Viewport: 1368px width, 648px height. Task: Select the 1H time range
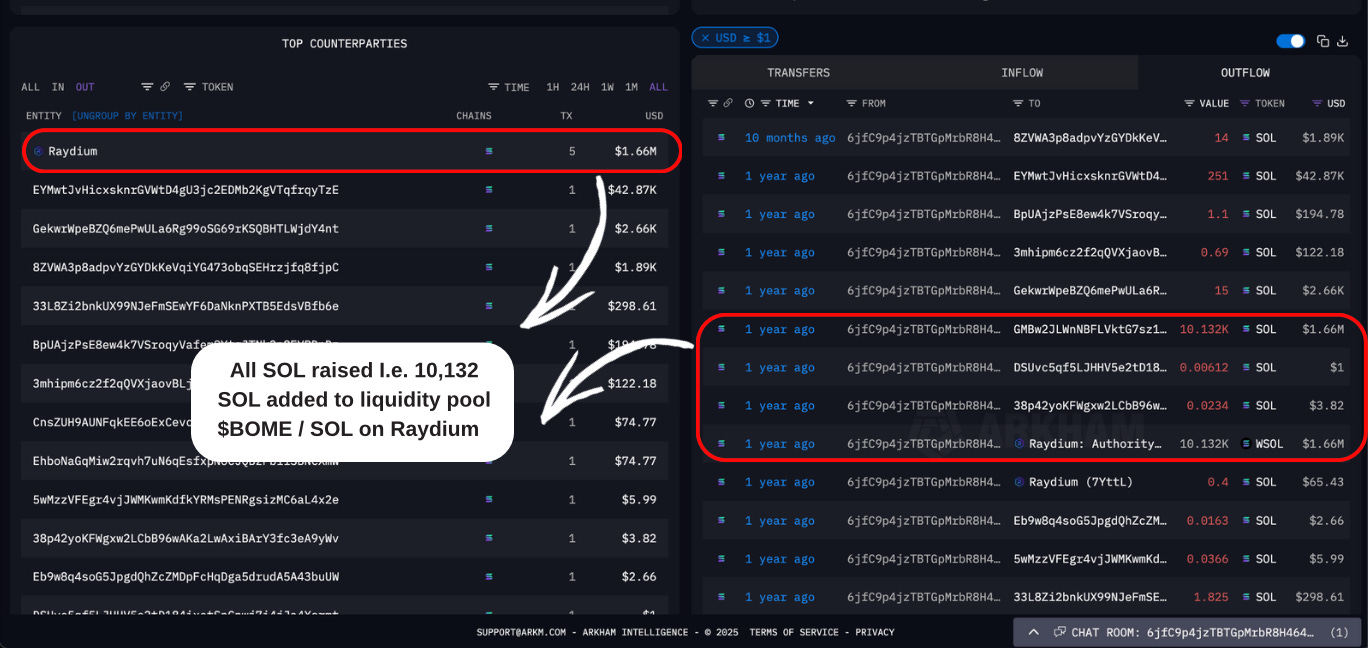pyautogui.click(x=552, y=87)
